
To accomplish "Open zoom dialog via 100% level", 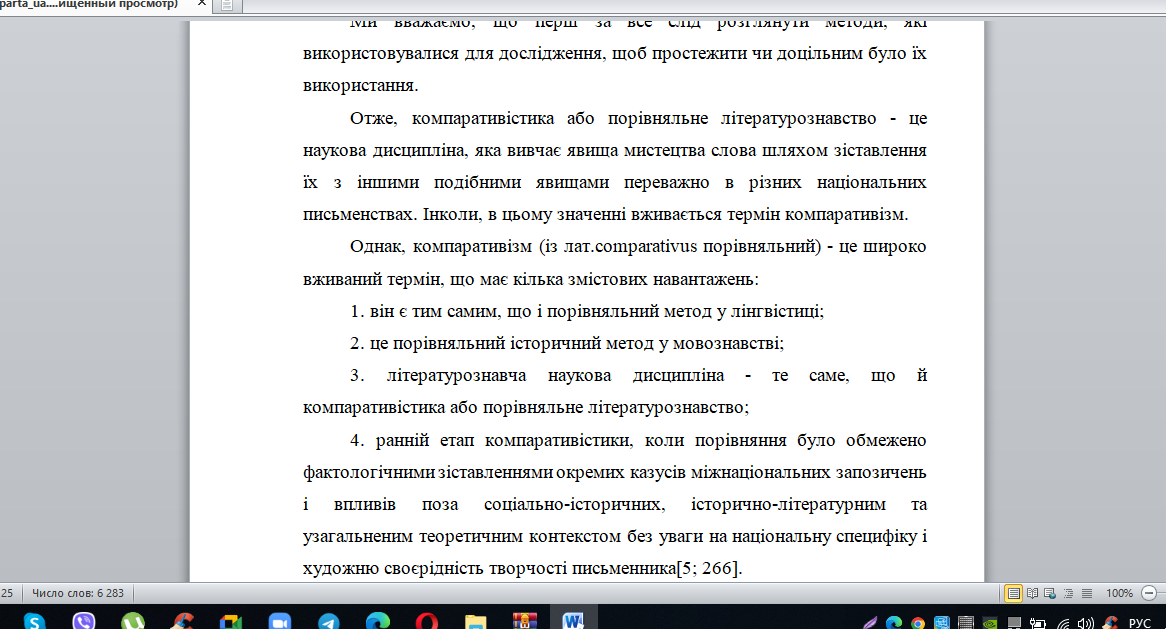I will click(1119, 593).
